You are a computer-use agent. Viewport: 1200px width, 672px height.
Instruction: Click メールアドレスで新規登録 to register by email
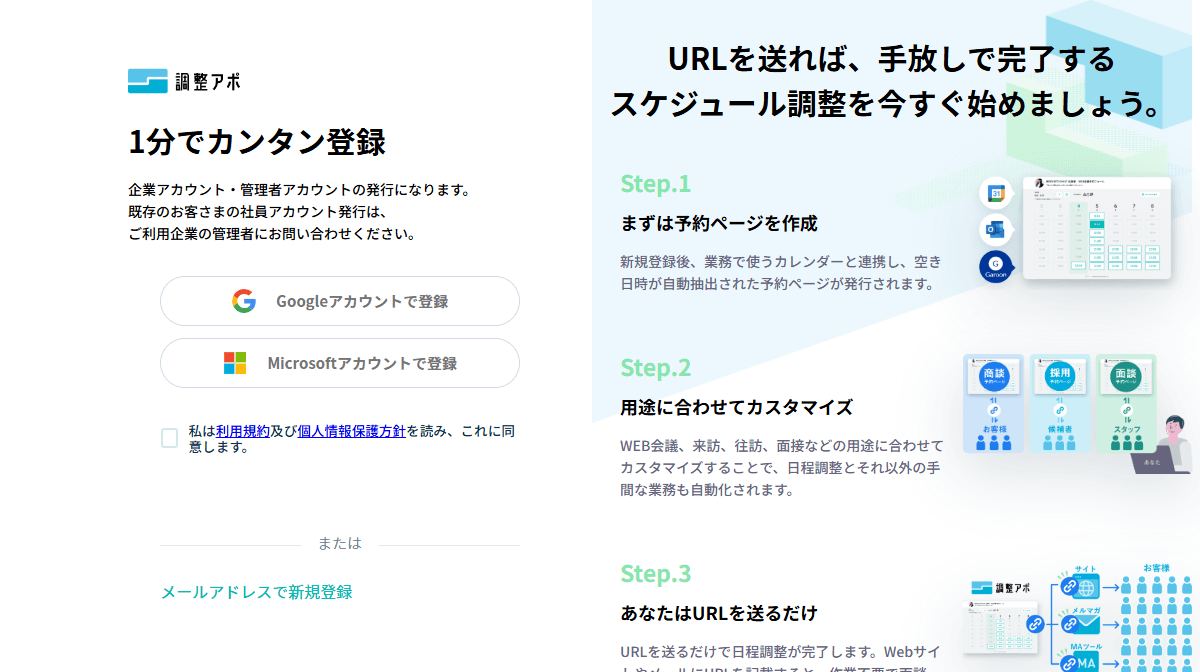pos(258,592)
